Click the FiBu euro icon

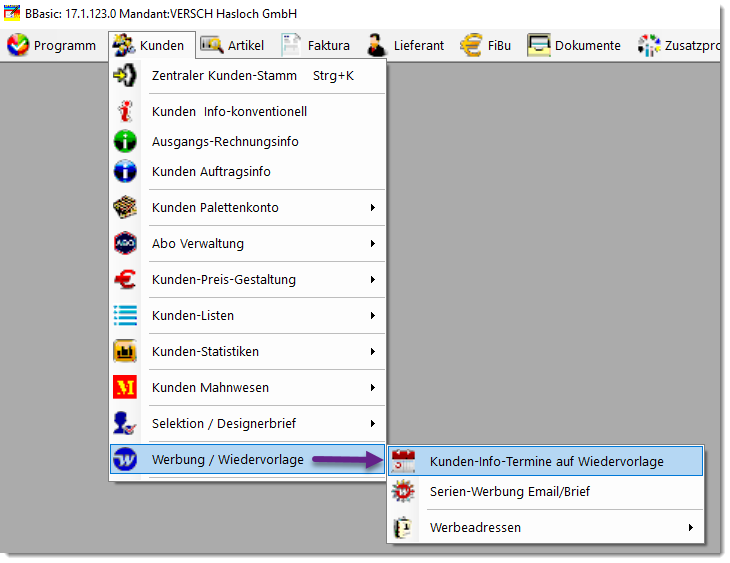pyautogui.click(x=471, y=45)
